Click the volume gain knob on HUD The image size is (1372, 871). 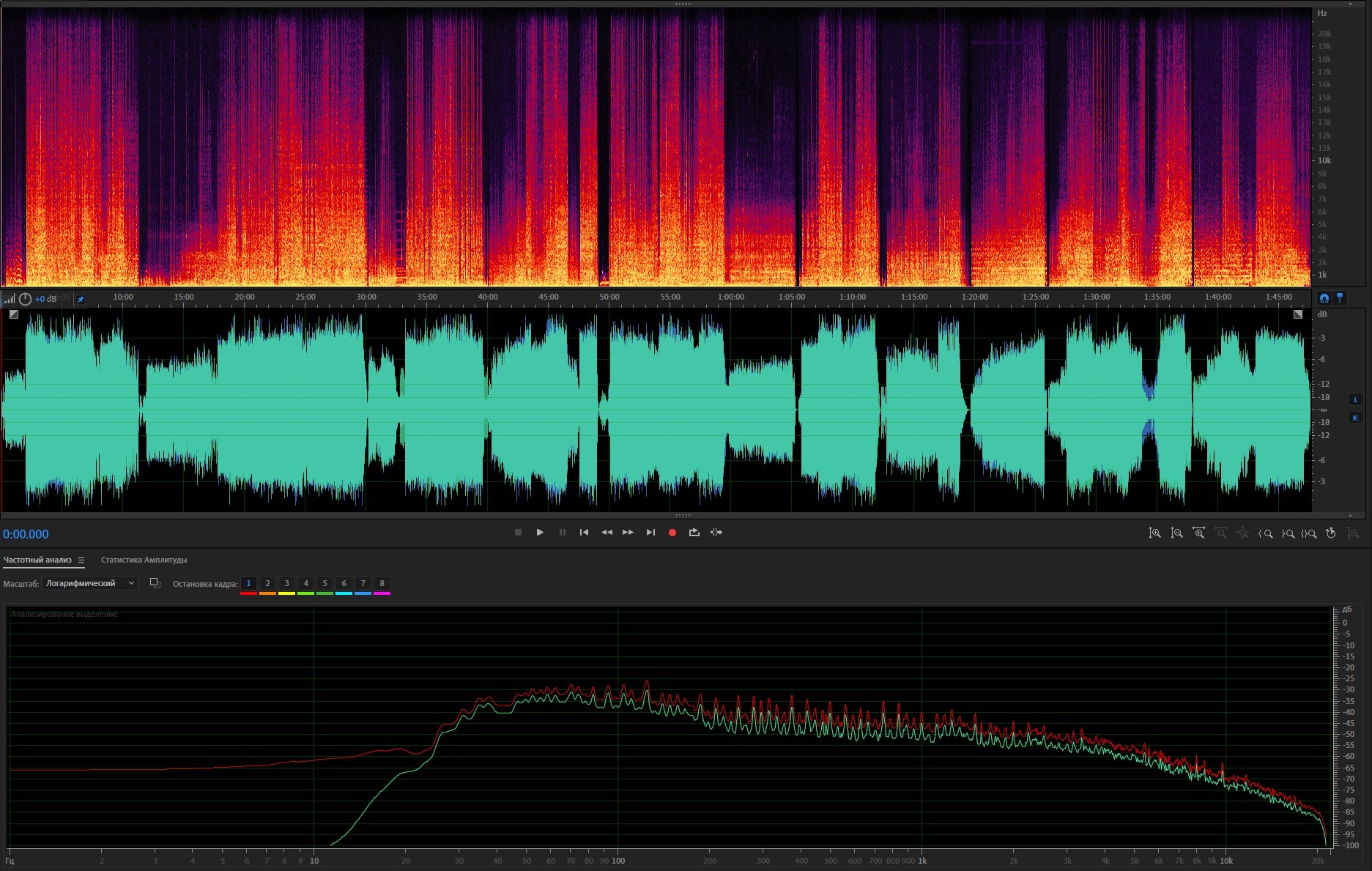click(25, 299)
